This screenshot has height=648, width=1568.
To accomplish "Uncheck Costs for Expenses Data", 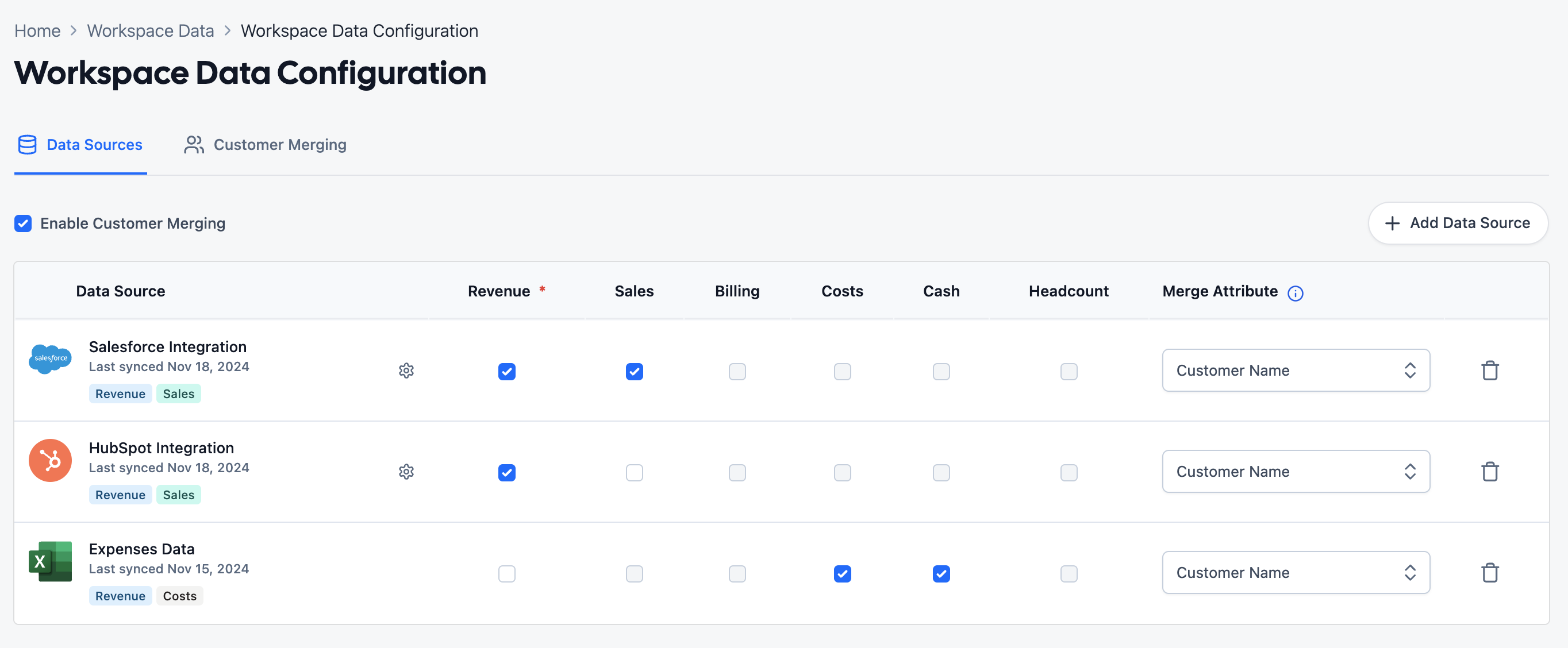I will click(x=842, y=573).
